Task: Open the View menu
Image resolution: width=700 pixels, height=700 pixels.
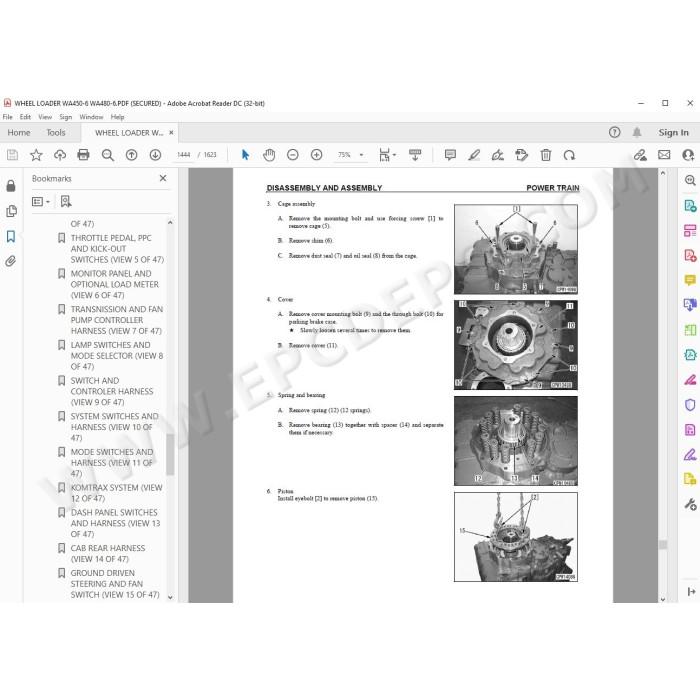Action: (x=45, y=117)
